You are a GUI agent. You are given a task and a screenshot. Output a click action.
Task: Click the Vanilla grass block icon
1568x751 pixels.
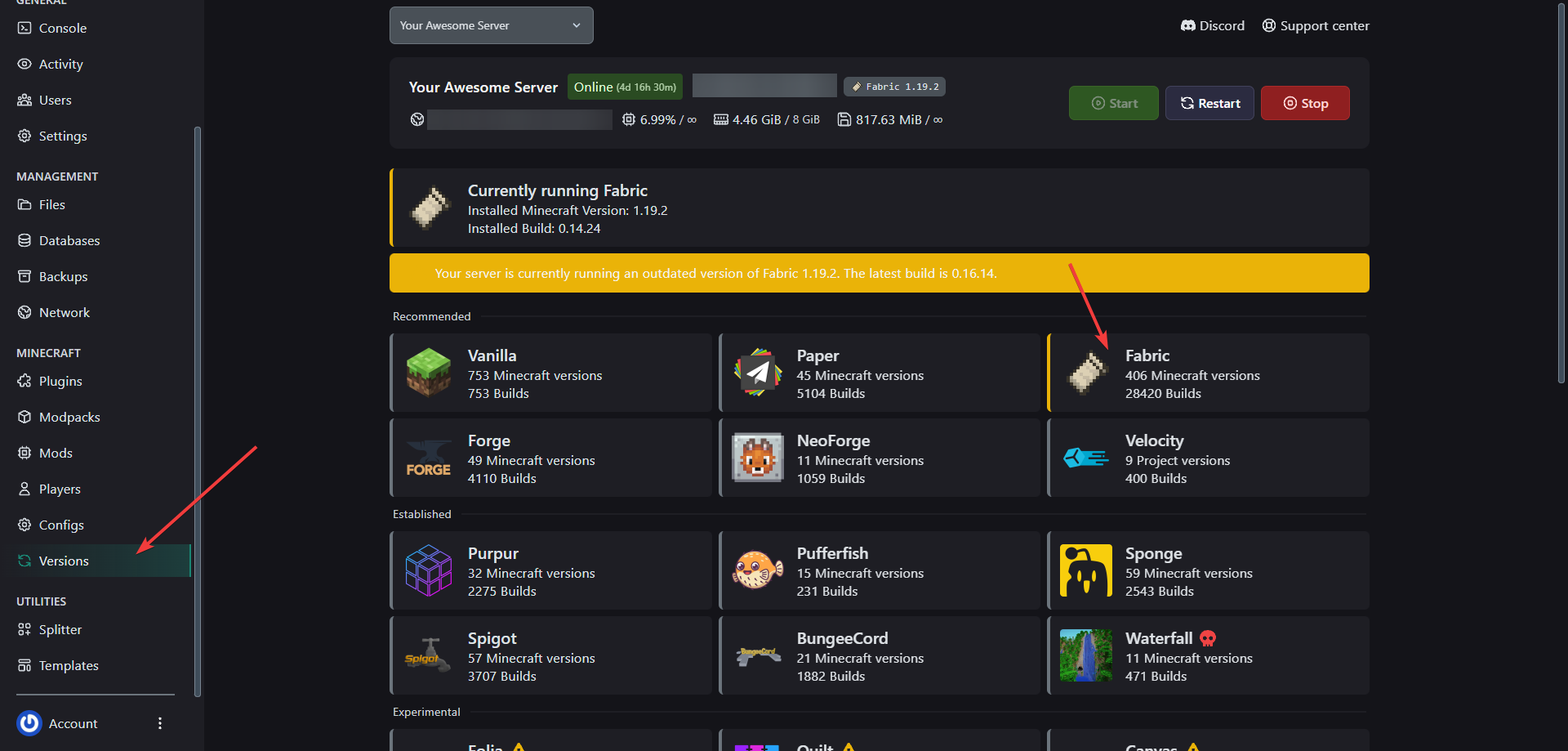point(429,373)
